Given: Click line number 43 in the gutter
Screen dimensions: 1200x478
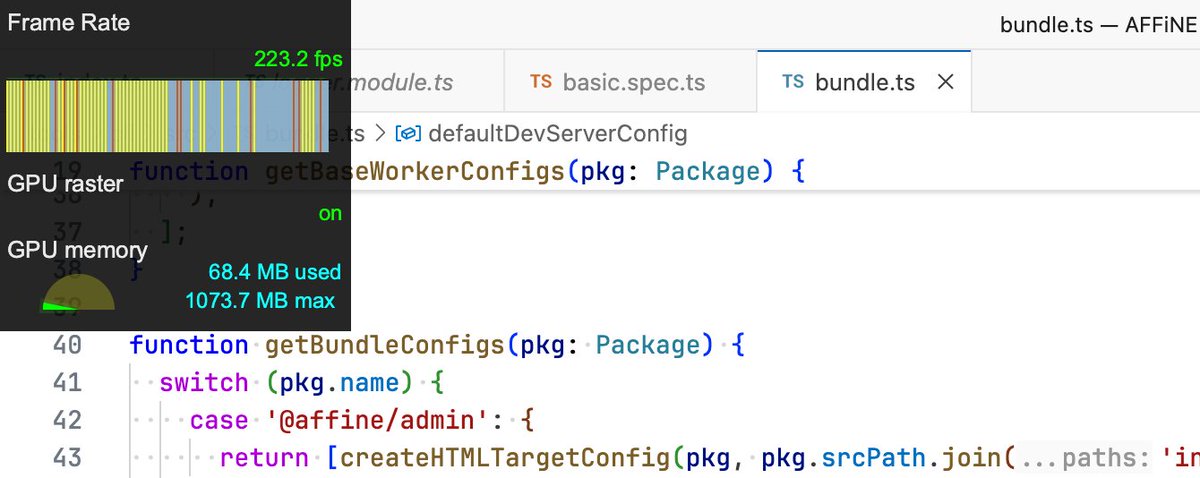Looking at the screenshot, I should tap(67, 459).
